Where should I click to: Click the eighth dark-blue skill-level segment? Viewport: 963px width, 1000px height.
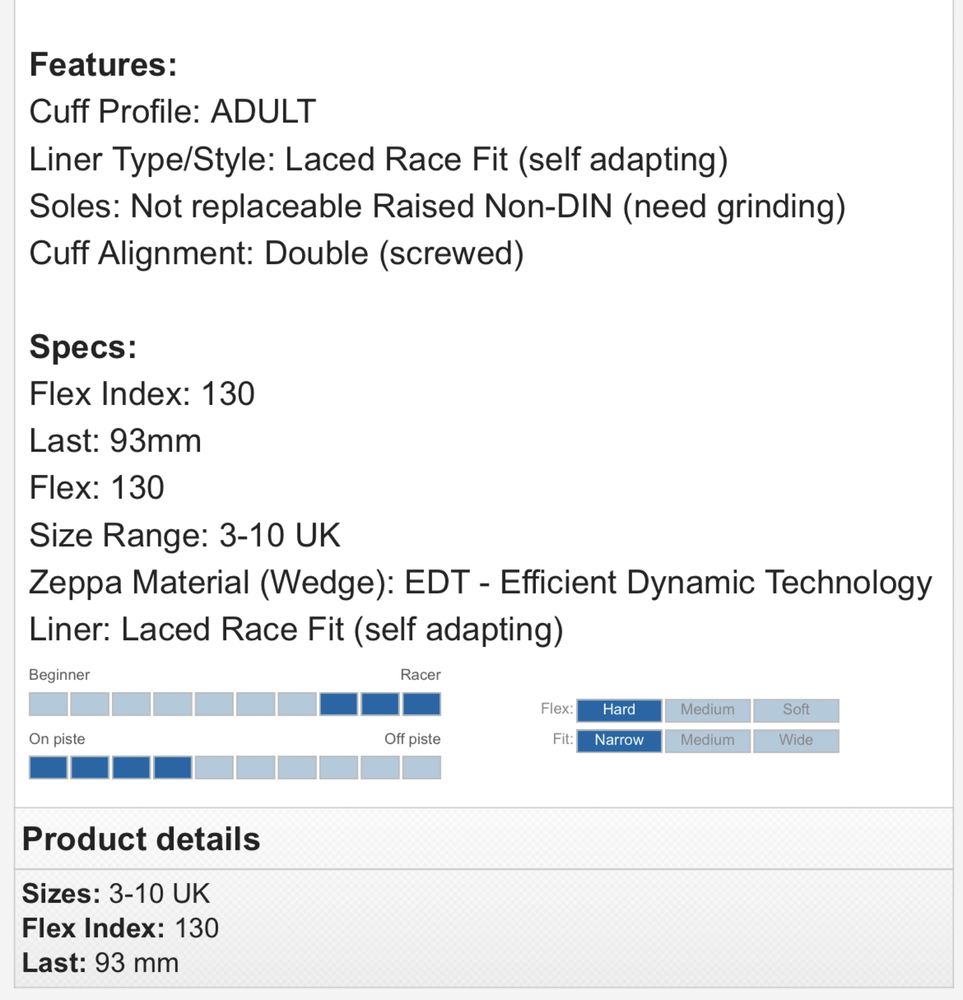pos(339,704)
